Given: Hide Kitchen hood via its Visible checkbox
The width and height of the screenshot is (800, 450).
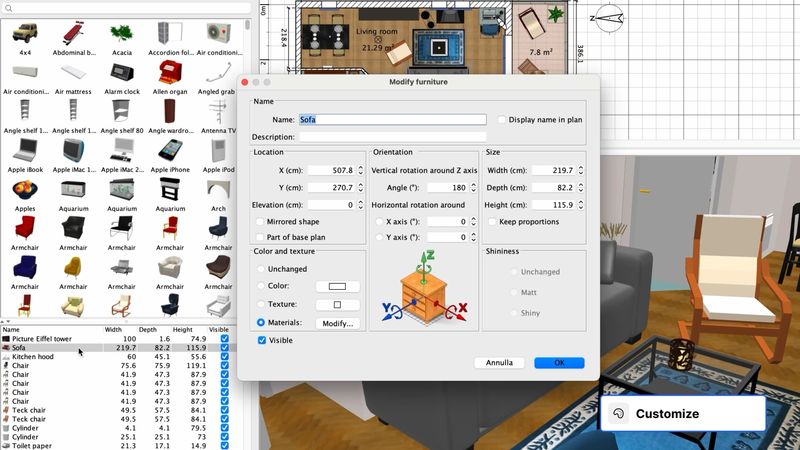Looking at the screenshot, I should coord(224,357).
